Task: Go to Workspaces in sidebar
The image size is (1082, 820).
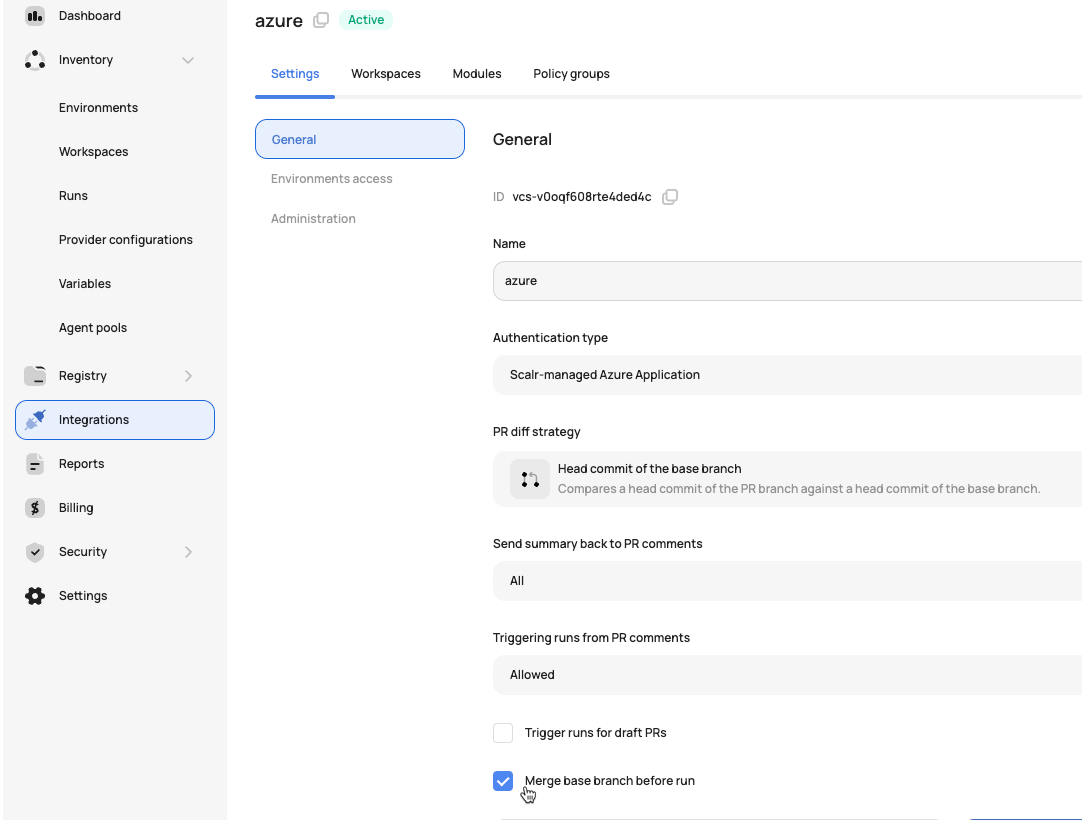Action: (93, 152)
